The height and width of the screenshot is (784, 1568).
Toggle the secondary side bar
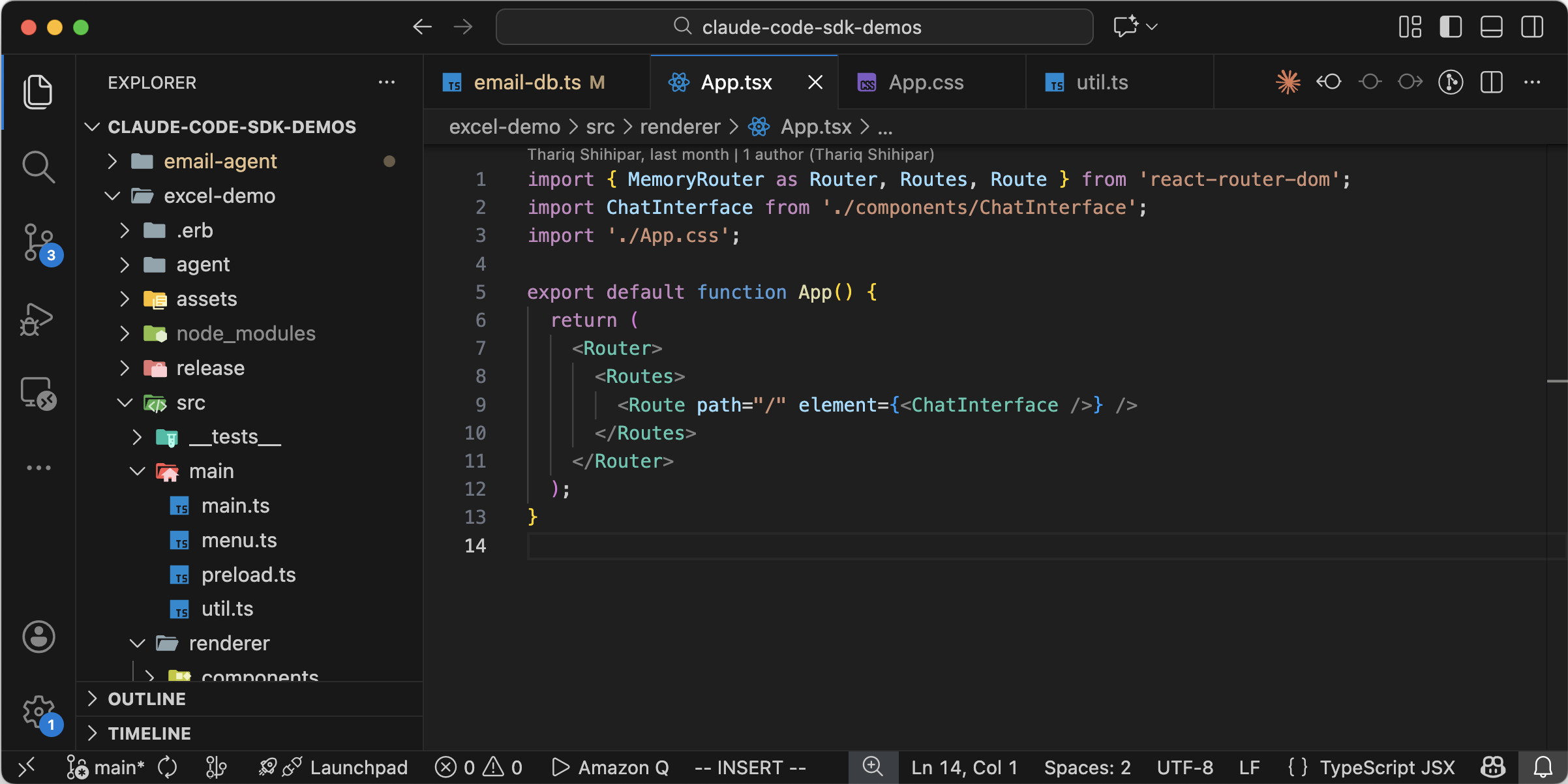[x=1531, y=27]
